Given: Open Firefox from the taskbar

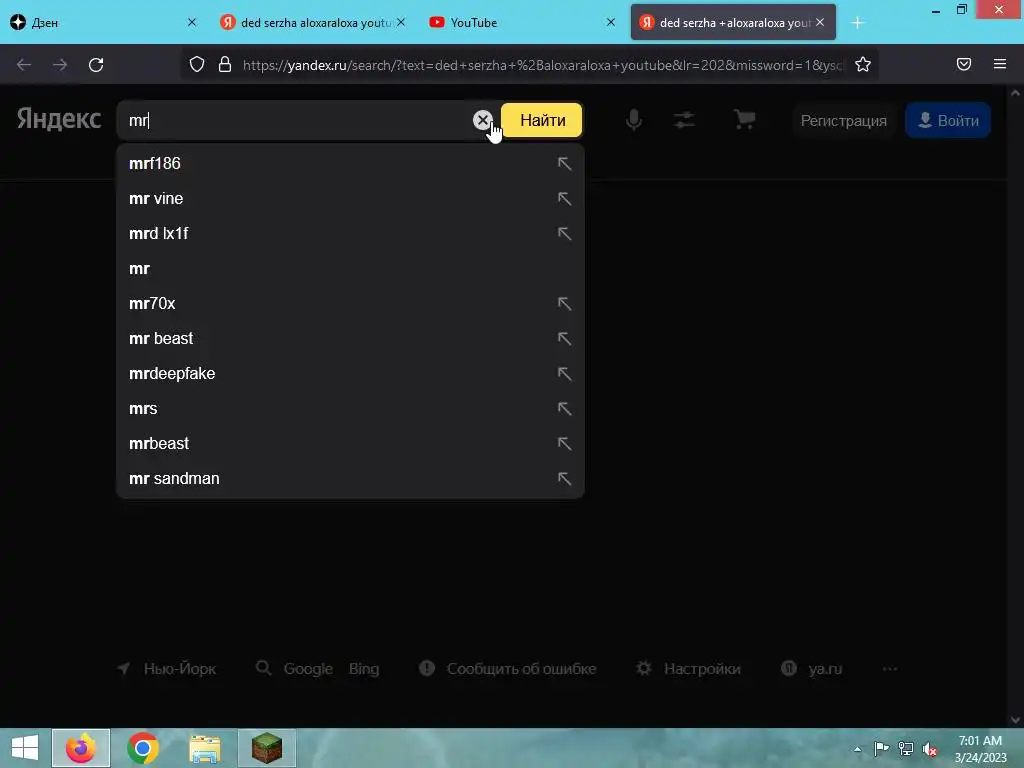Looking at the screenshot, I should (x=81, y=748).
